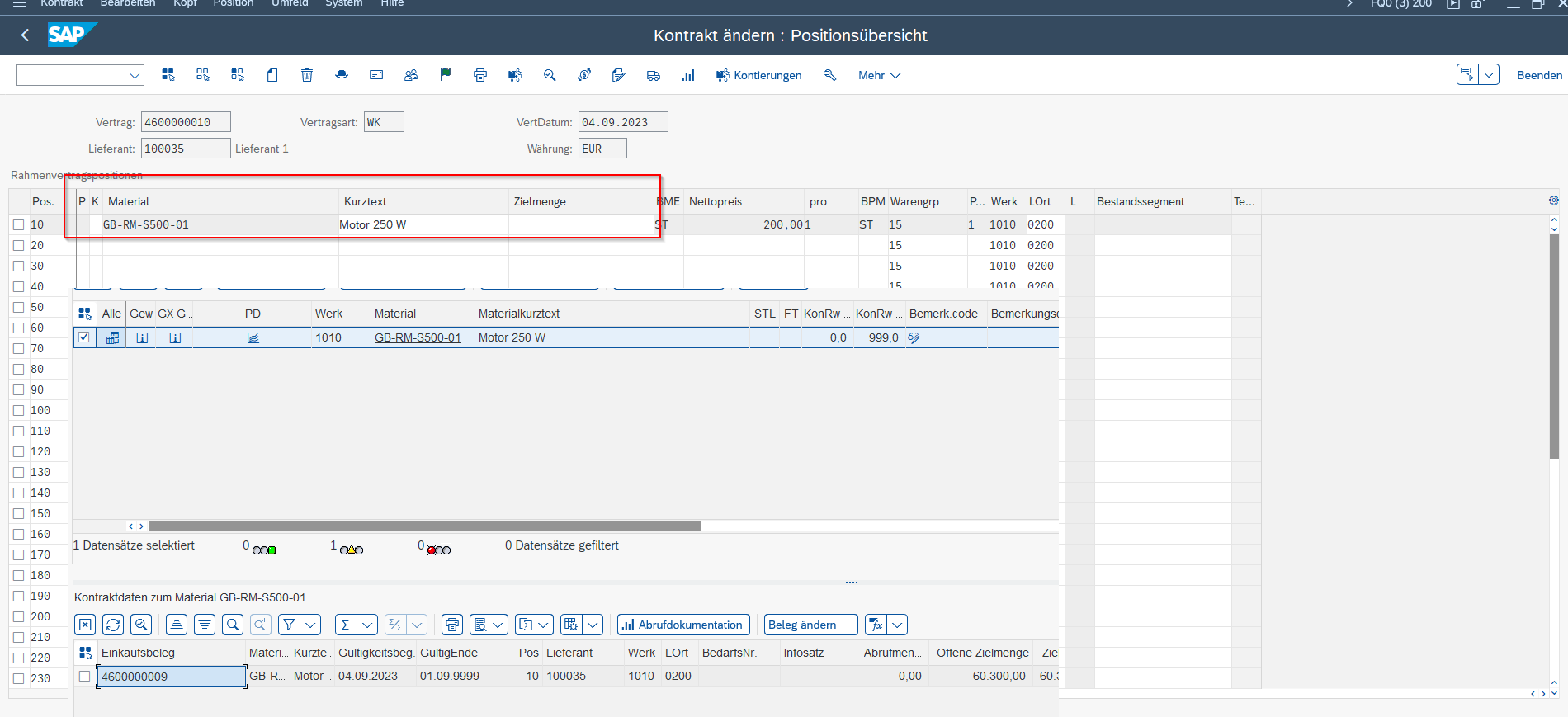Click the Vertrag input field showing 4600000010
The width and height of the screenshot is (1568, 717).
[186, 122]
